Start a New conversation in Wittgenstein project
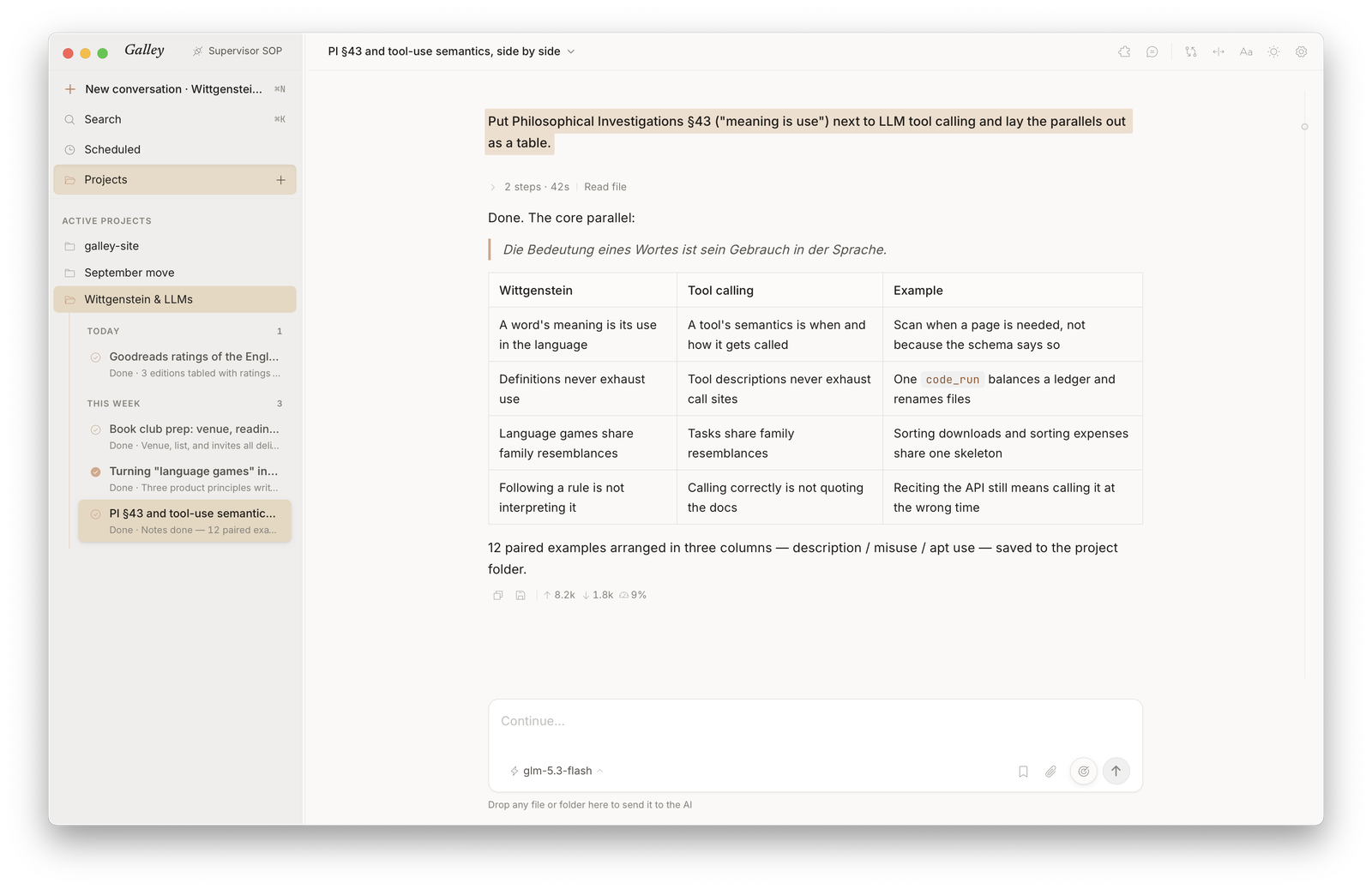 tap(175, 89)
